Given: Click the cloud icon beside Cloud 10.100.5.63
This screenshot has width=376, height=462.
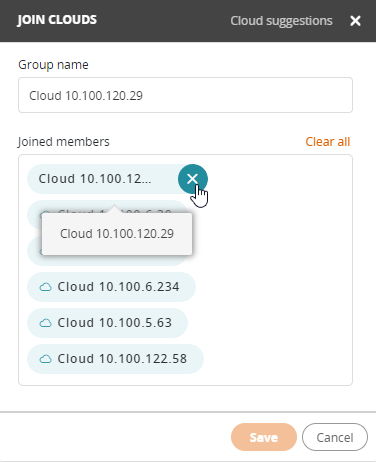Looking at the screenshot, I should [x=46, y=323].
